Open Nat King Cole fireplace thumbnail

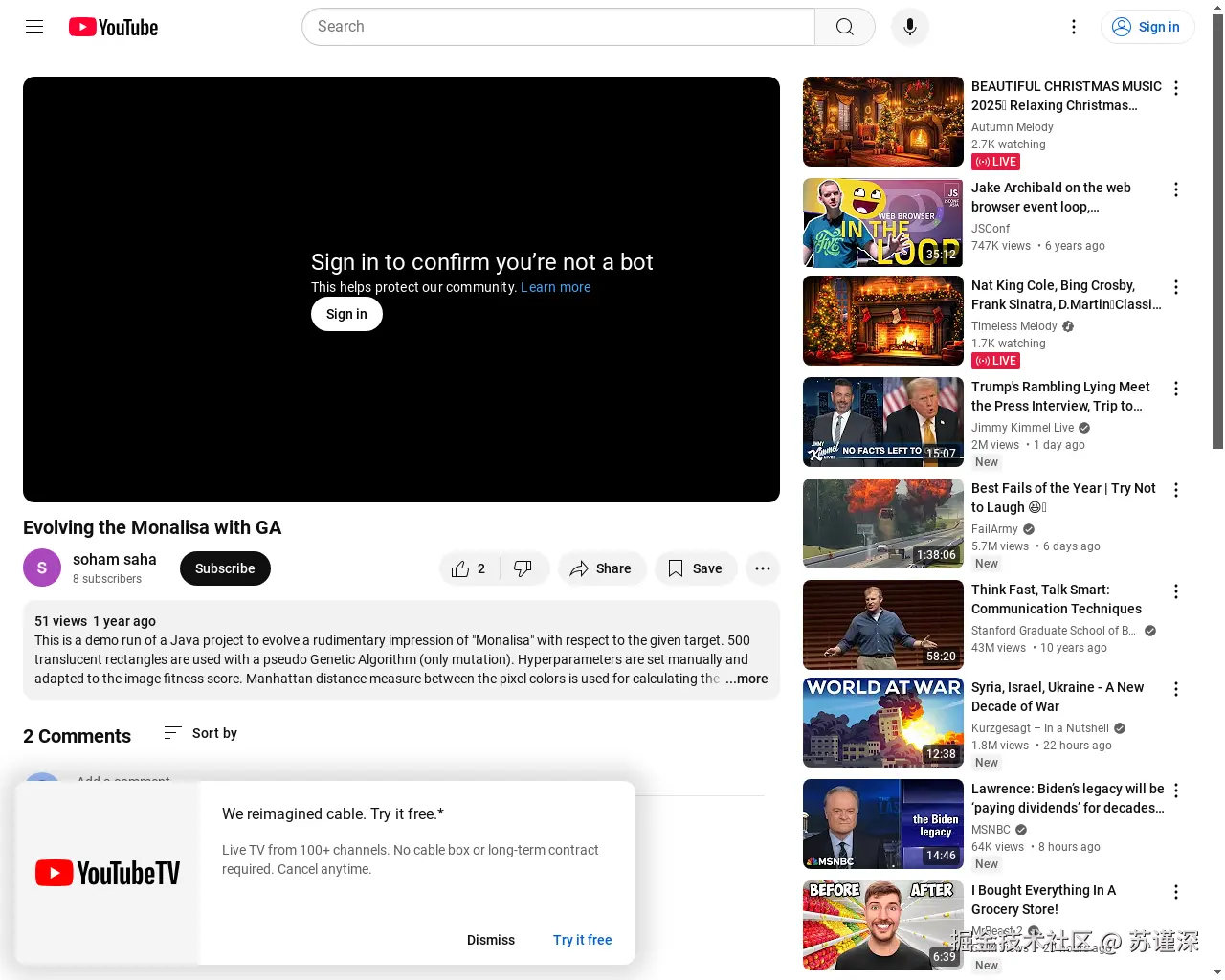click(883, 321)
